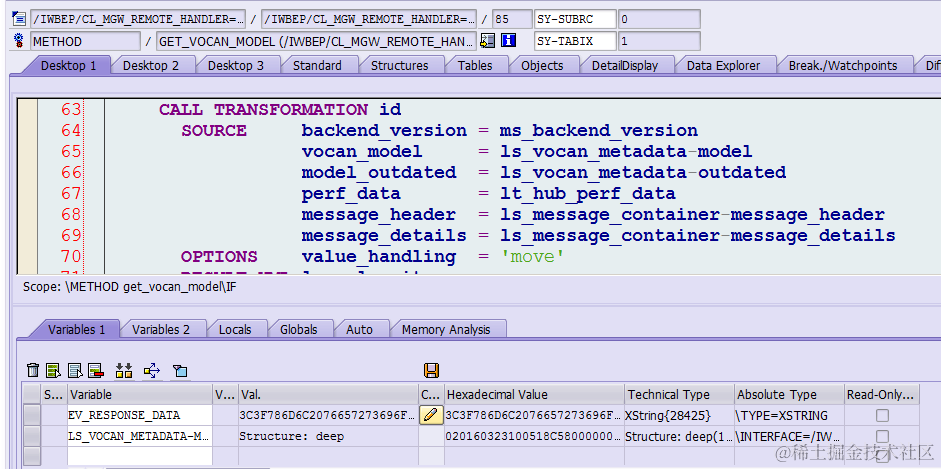Select the LS_VOCAN_METADATA-M variable name cell
This screenshot has width=941, height=469.
(x=140, y=436)
